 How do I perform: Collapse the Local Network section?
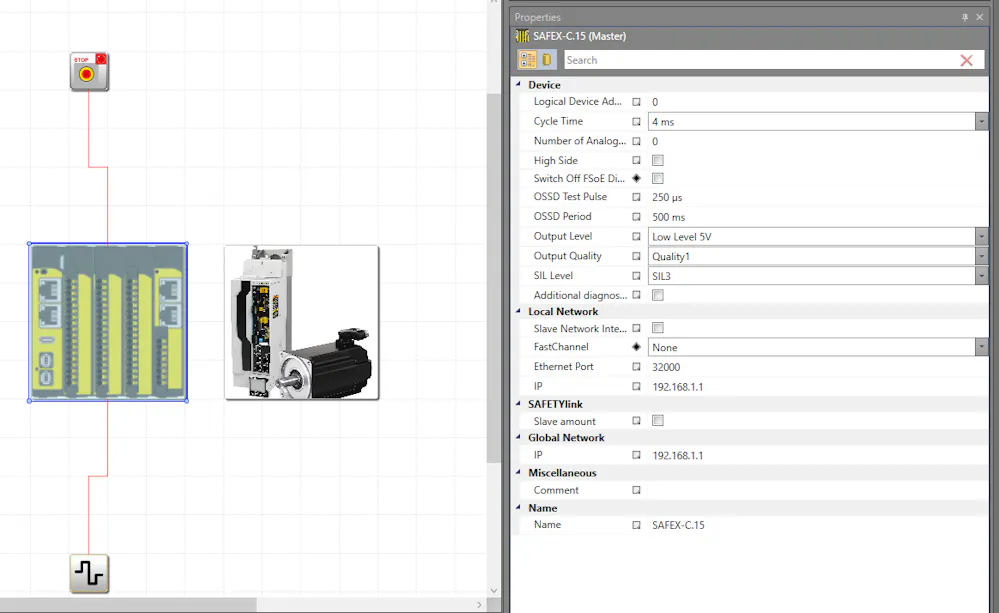(x=518, y=312)
